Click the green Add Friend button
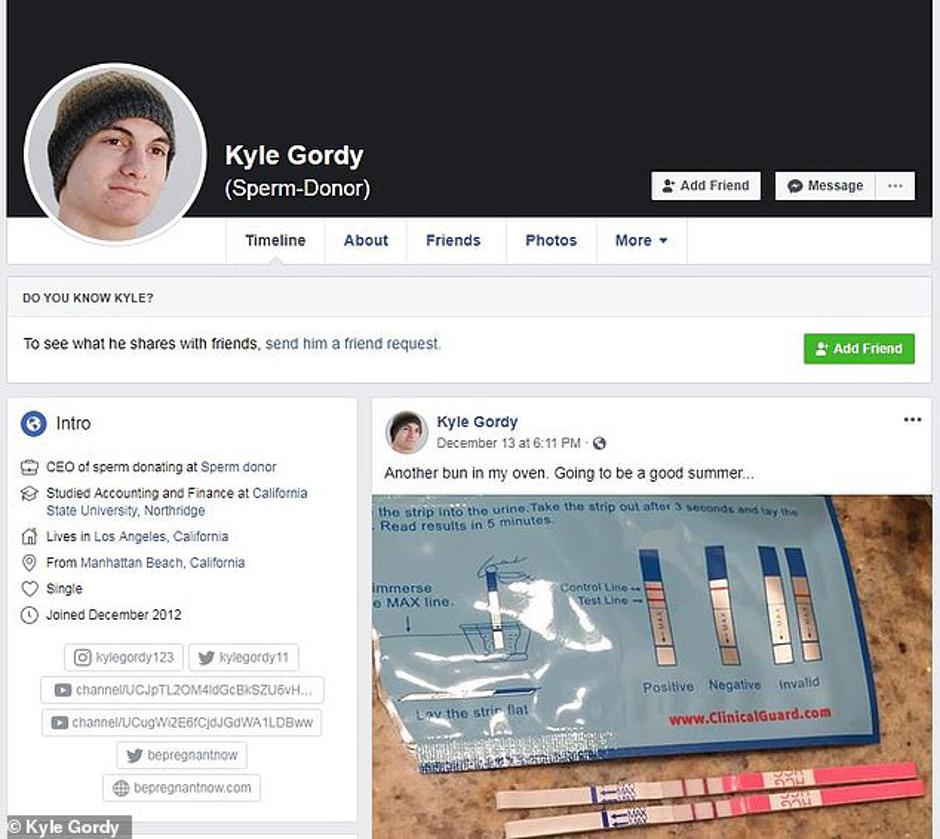This screenshot has width=940, height=839. 859,348
